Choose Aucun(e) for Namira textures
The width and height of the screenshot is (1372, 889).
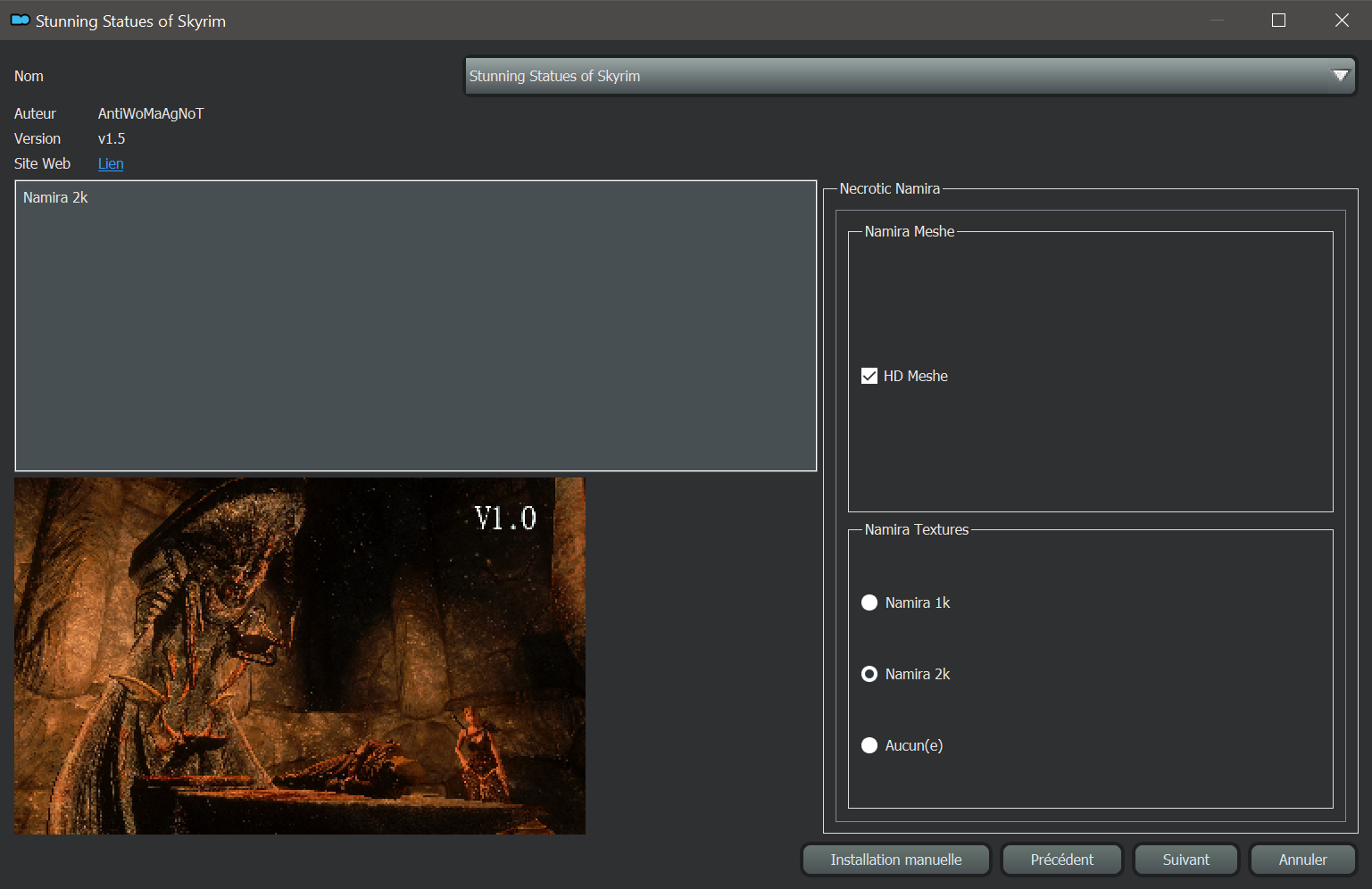click(x=869, y=745)
